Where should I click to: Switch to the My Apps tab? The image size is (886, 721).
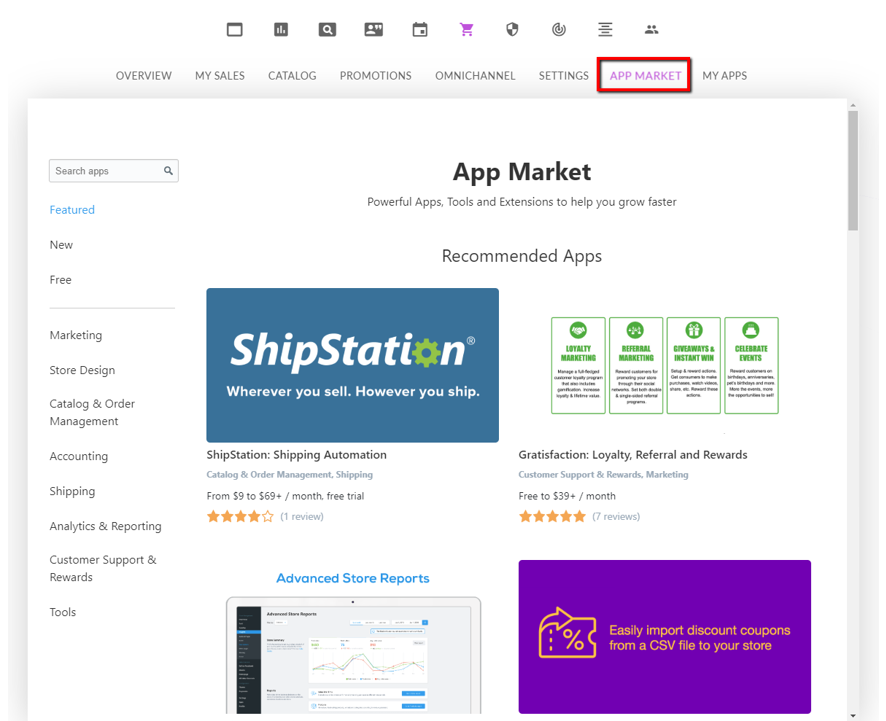point(724,76)
